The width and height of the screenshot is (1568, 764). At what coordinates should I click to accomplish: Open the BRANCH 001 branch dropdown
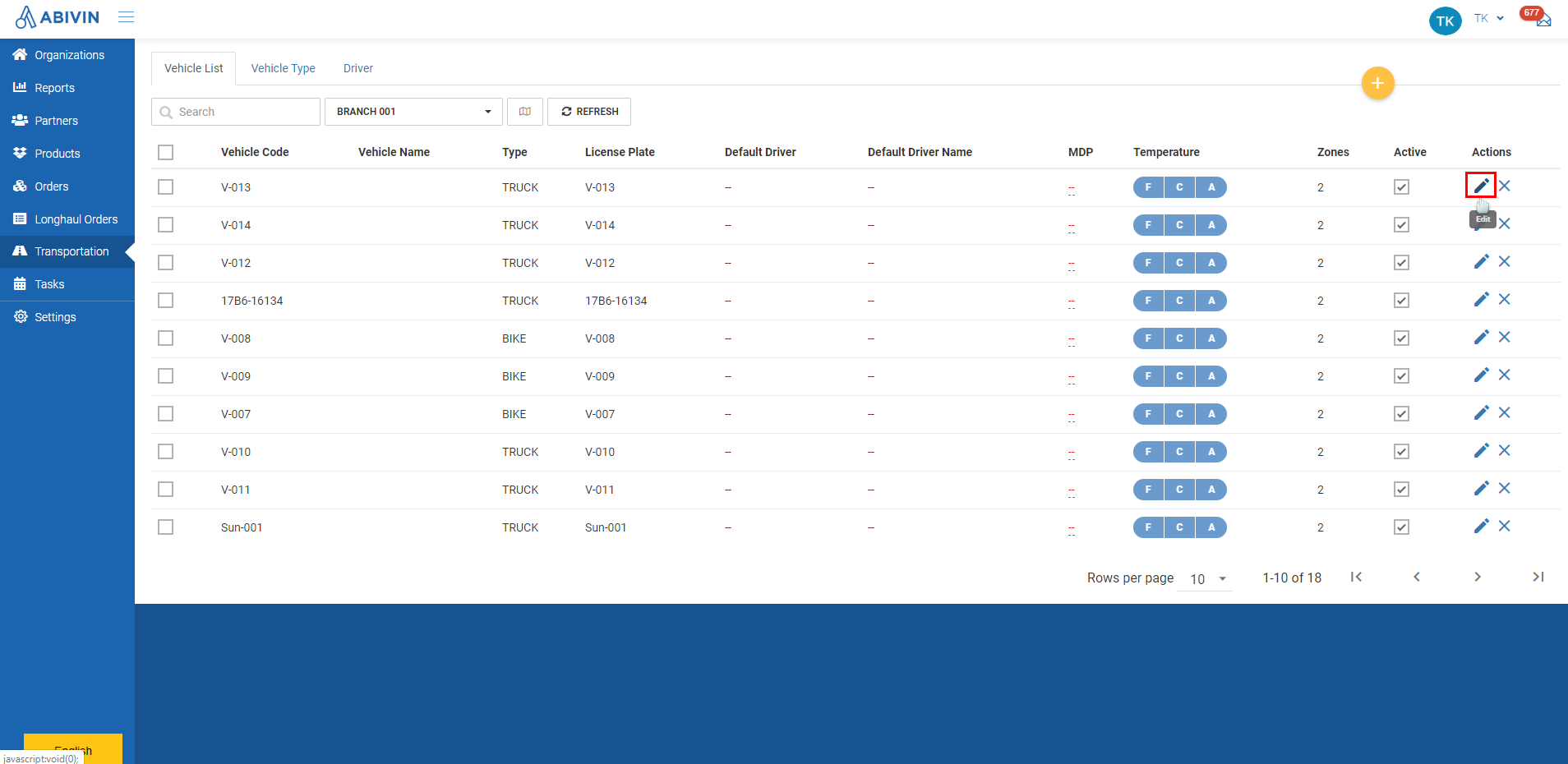[413, 112]
